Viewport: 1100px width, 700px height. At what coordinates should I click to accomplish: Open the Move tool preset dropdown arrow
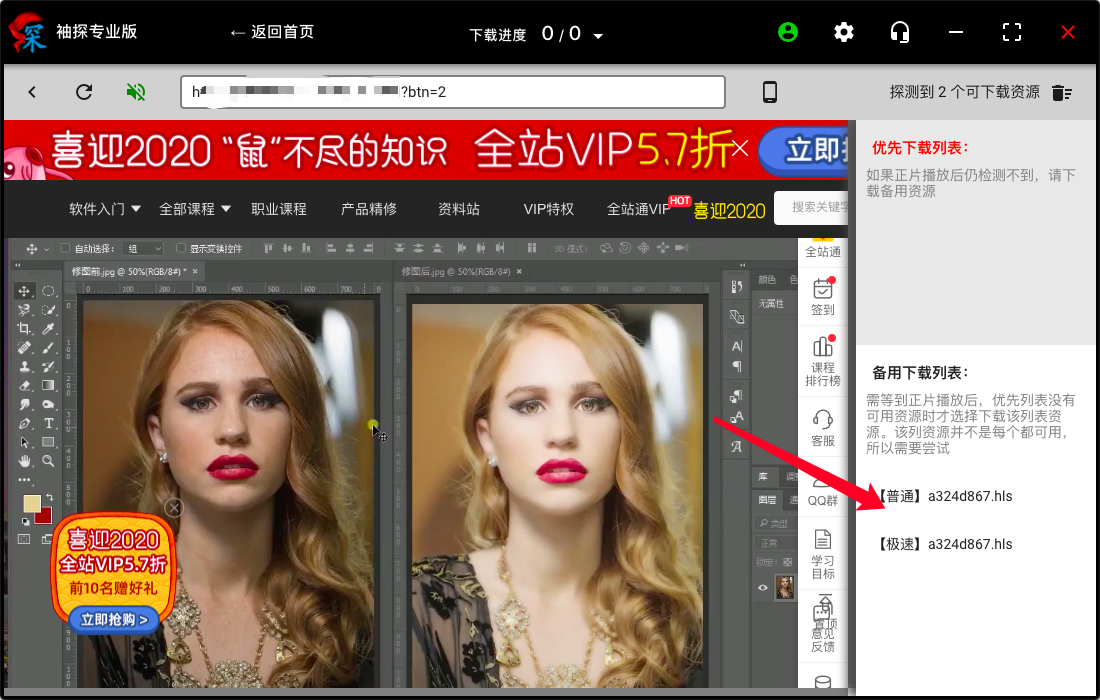pos(46,249)
